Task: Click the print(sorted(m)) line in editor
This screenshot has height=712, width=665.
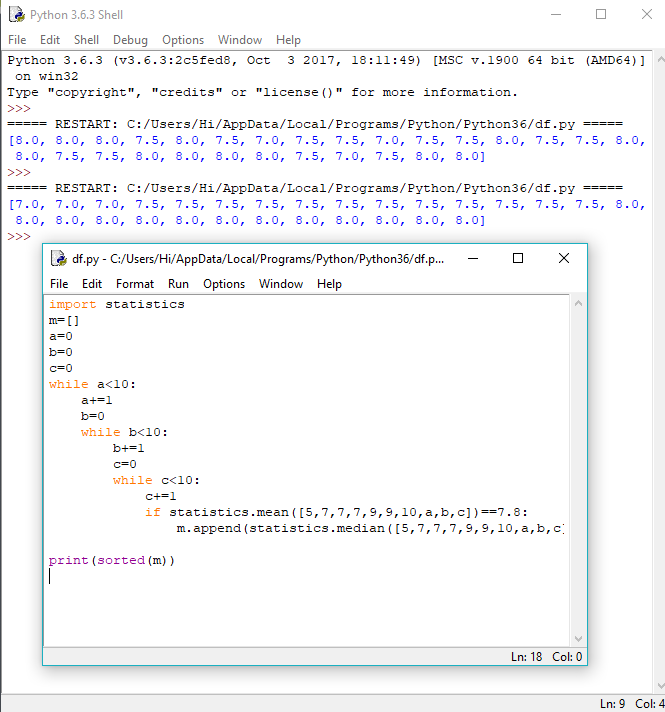Action: [112, 560]
